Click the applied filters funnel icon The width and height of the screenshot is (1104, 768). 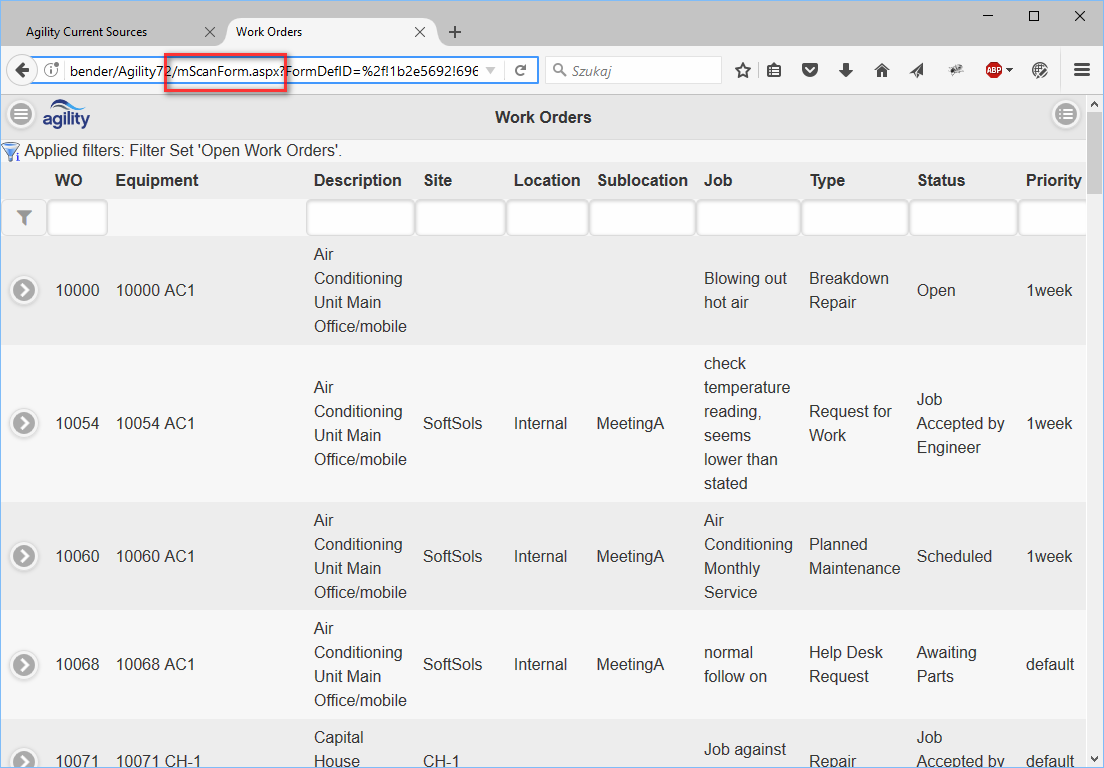click(11, 151)
